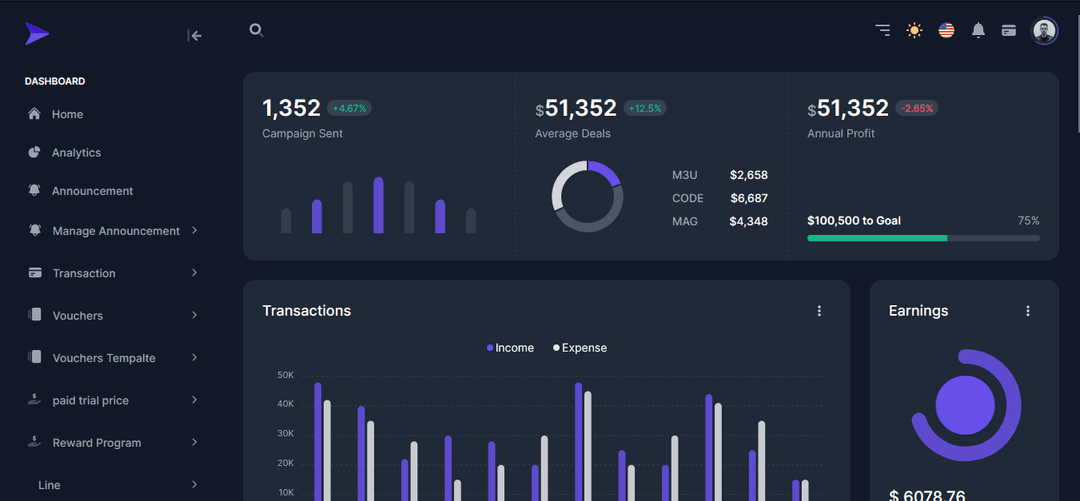Open the Transactions card options menu
1080x501 pixels.
tap(819, 311)
